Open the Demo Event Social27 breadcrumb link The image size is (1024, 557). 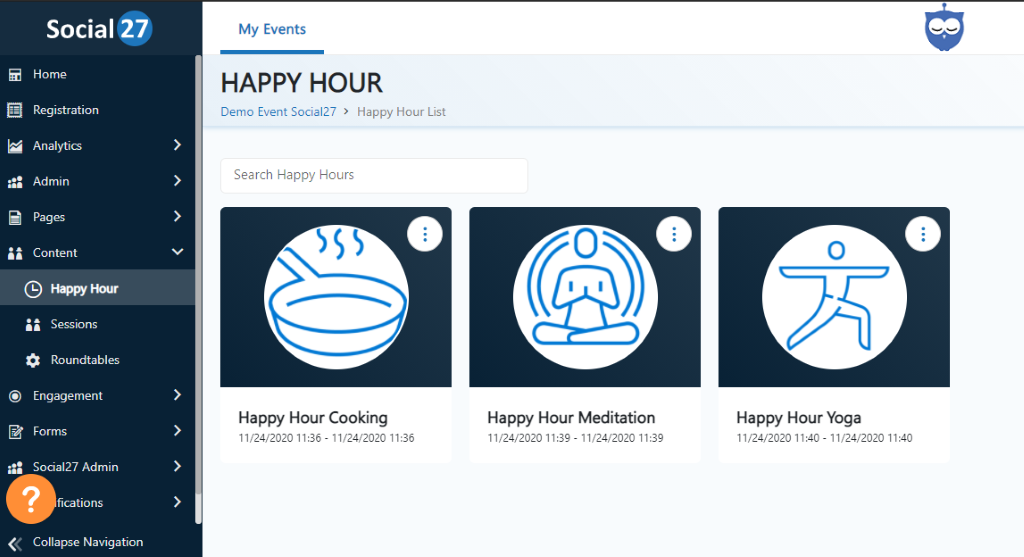pos(278,112)
